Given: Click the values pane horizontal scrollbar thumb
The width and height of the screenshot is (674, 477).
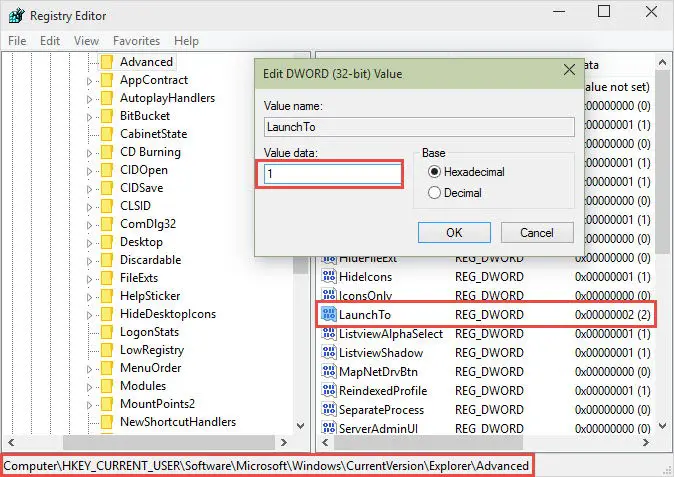Looking at the screenshot, I should click(x=429, y=442).
